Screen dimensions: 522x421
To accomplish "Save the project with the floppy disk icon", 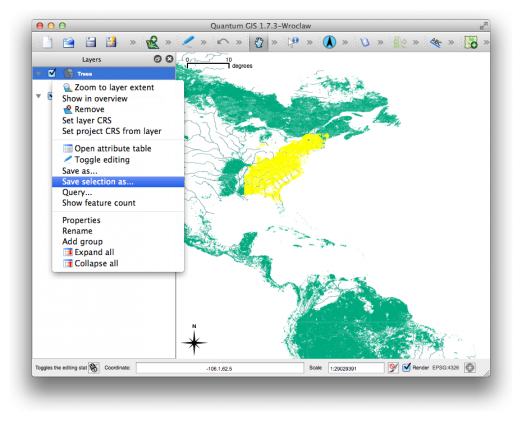I will coord(90,42).
